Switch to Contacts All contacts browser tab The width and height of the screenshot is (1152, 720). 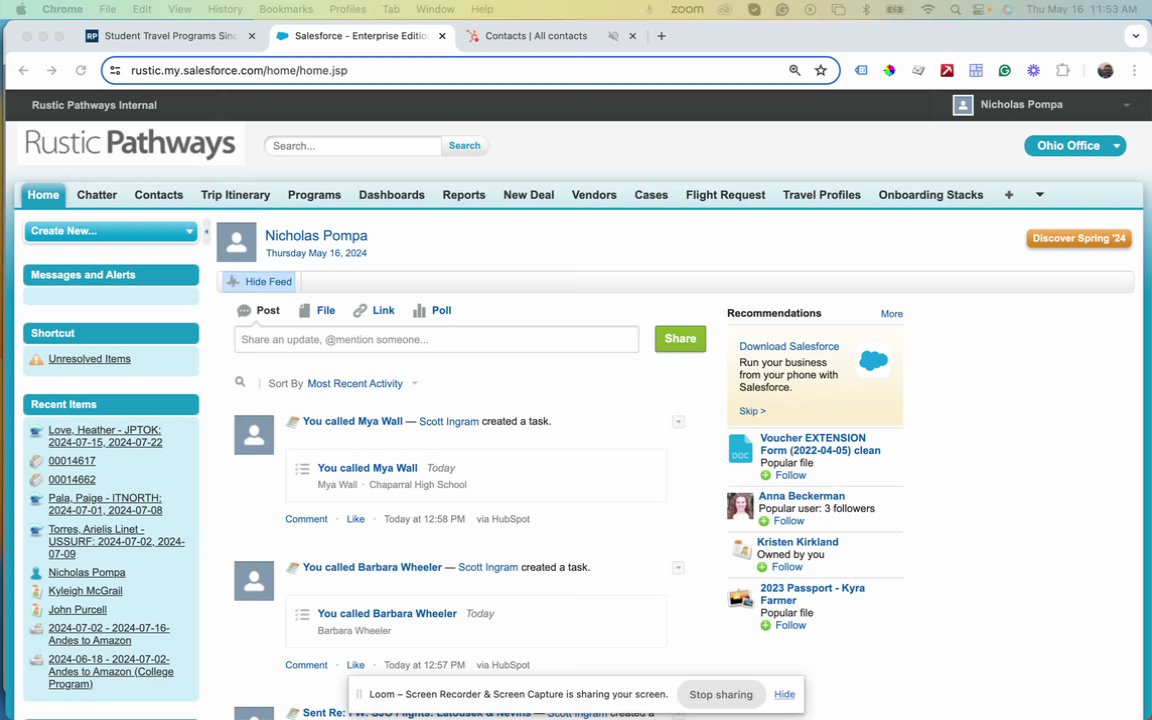tap(536, 36)
